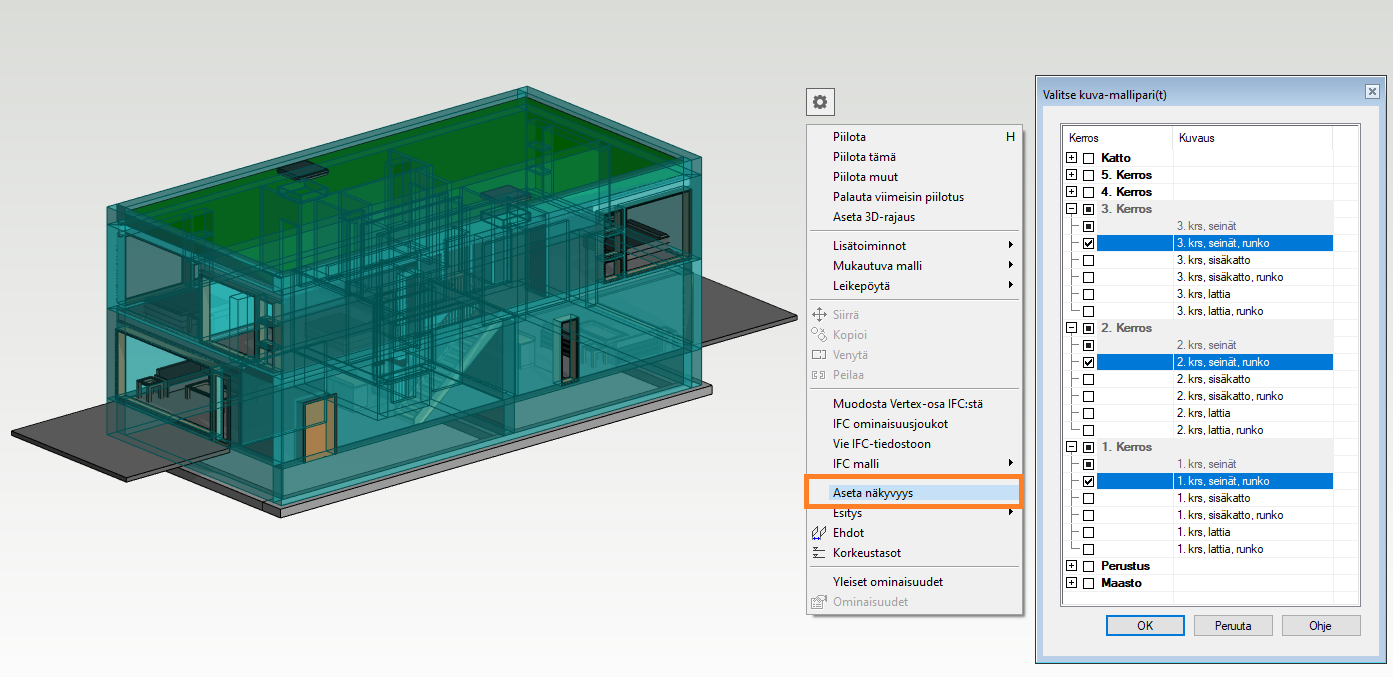Click Vie IFC-tiedostoon menu entry
This screenshot has height=677, width=1393.
(882, 444)
